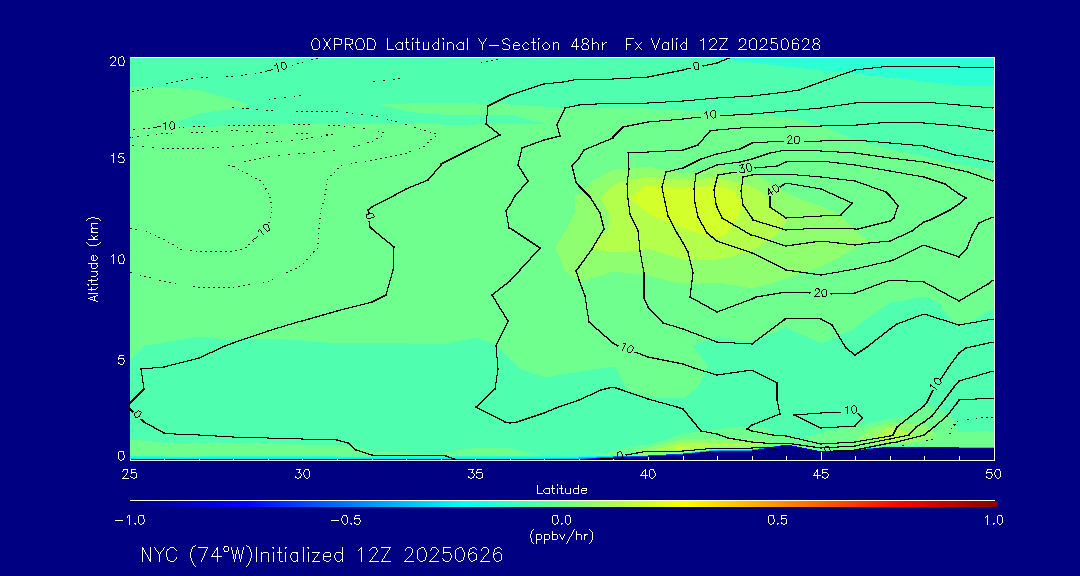1080x576 pixels.
Task: Click color scale label -0.5
Action: [346, 520]
